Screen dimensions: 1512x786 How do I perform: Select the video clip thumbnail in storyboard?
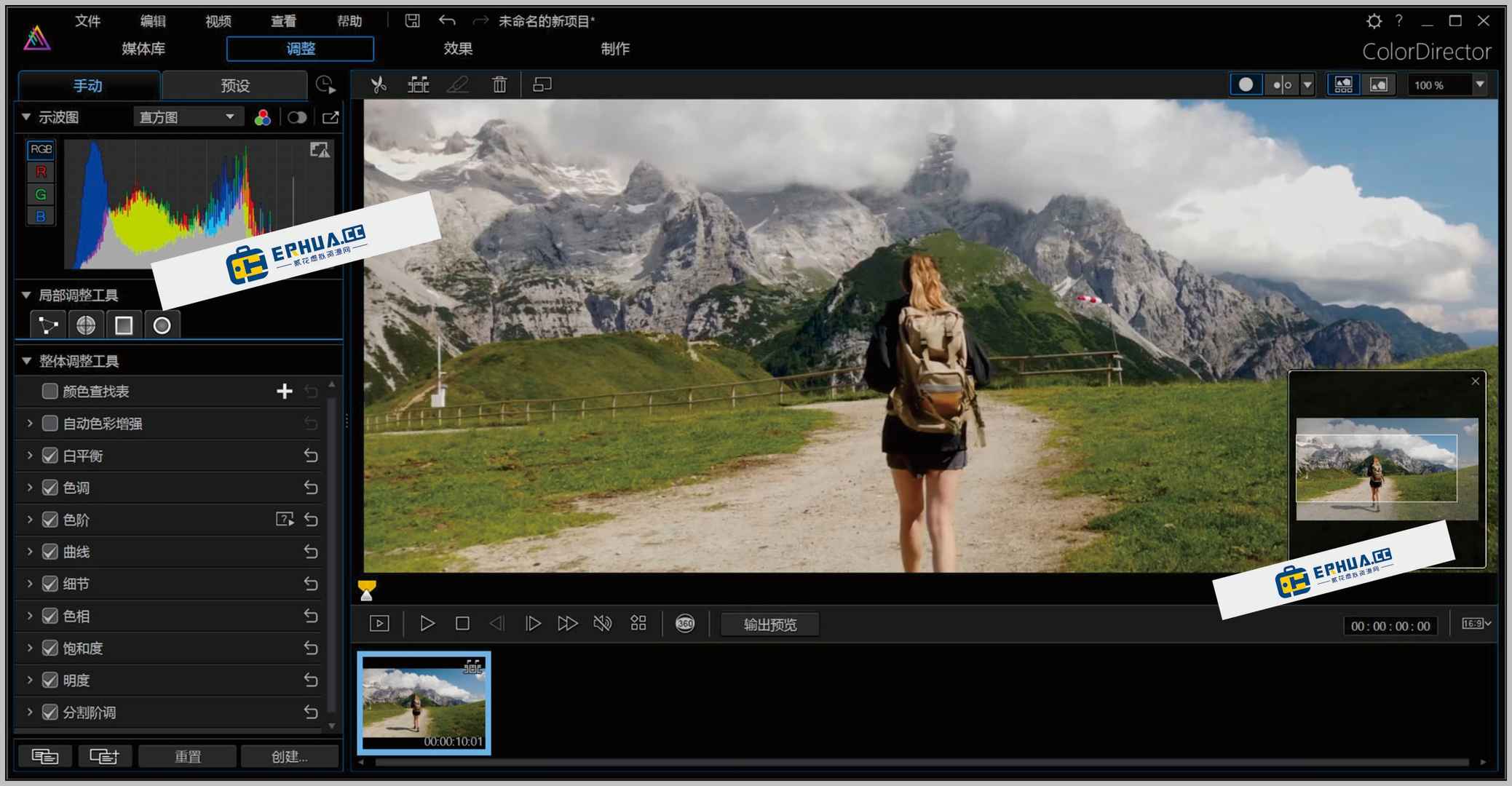[x=424, y=702]
